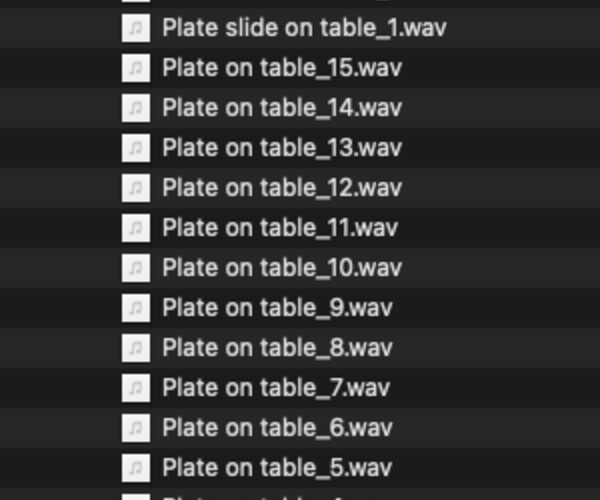Image resolution: width=600 pixels, height=500 pixels.
Task: Click the audio icon for Plate on table_11.wav
Action: tap(136, 228)
